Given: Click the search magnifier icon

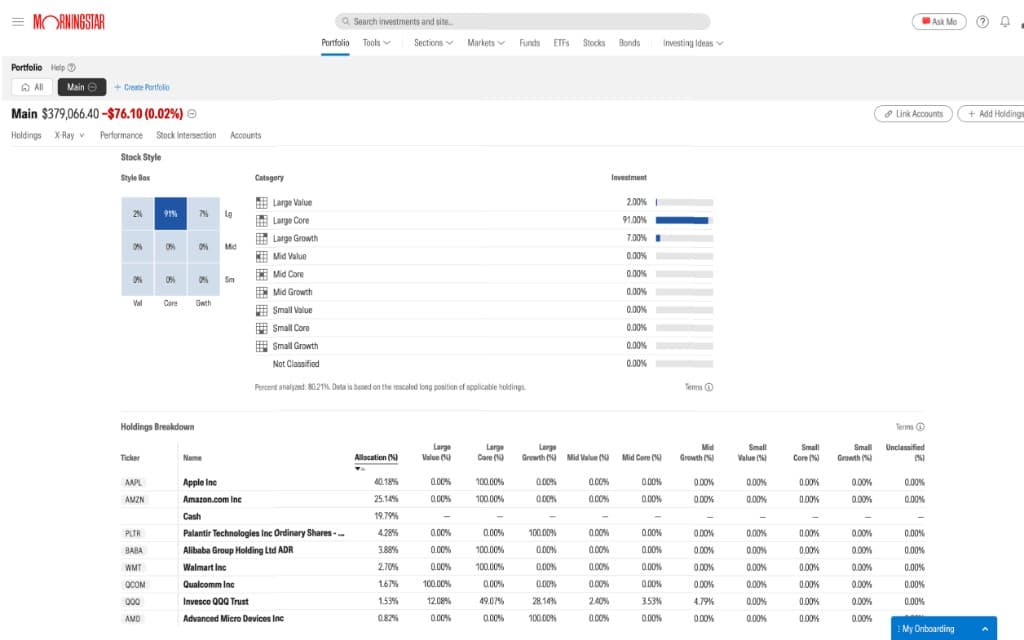Looking at the screenshot, I should coord(345,22).
